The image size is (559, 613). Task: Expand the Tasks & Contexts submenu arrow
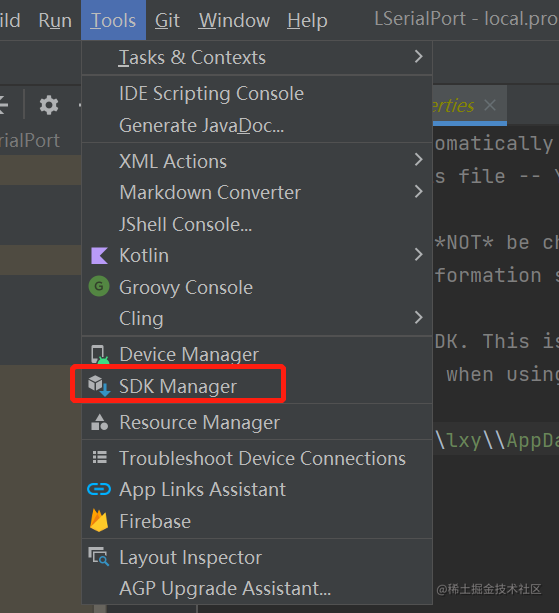418,57
